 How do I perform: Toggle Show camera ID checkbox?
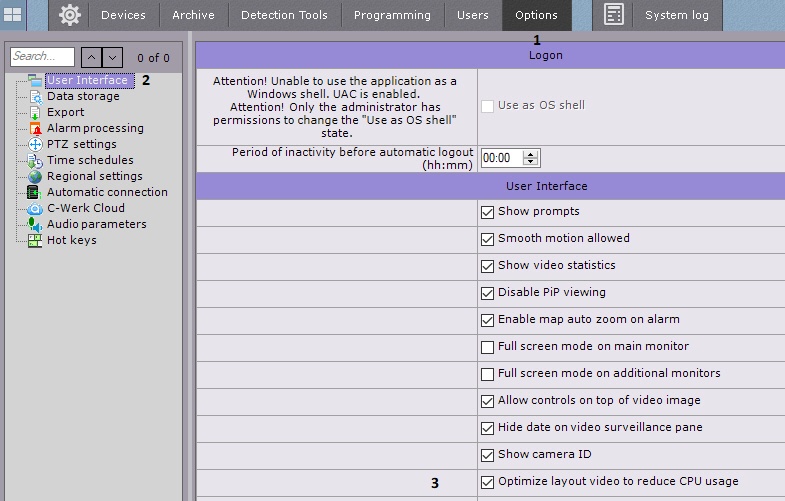click(488, 455)
